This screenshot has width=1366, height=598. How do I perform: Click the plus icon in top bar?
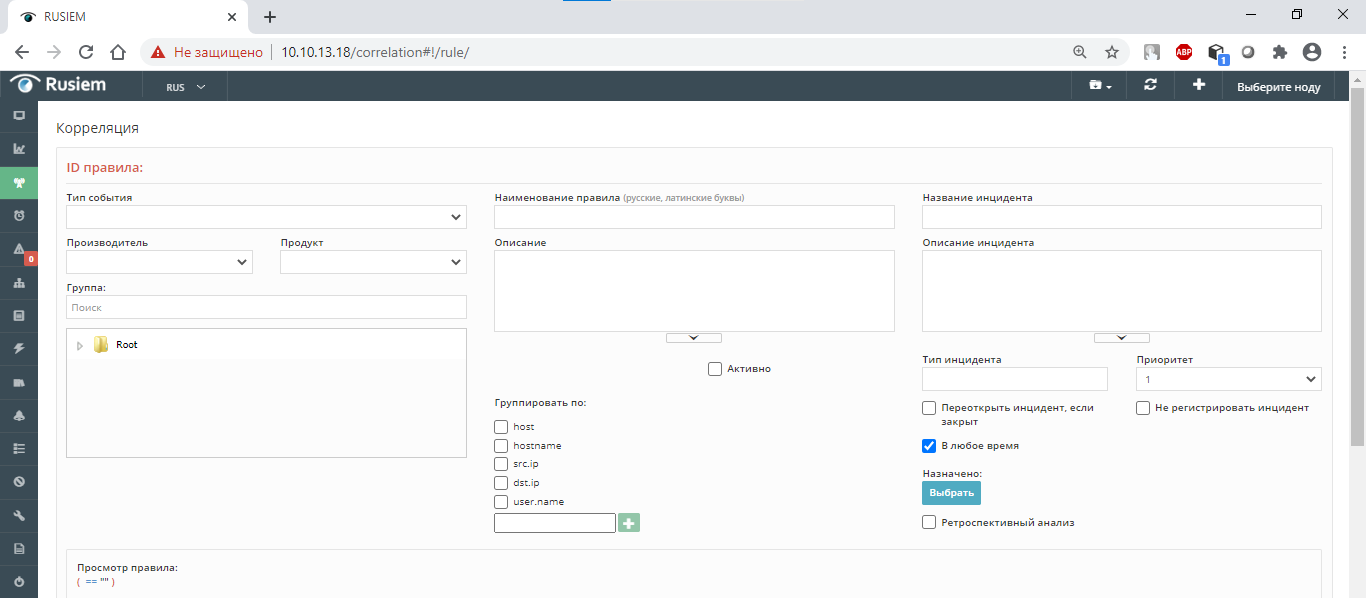click(1199, 86)
